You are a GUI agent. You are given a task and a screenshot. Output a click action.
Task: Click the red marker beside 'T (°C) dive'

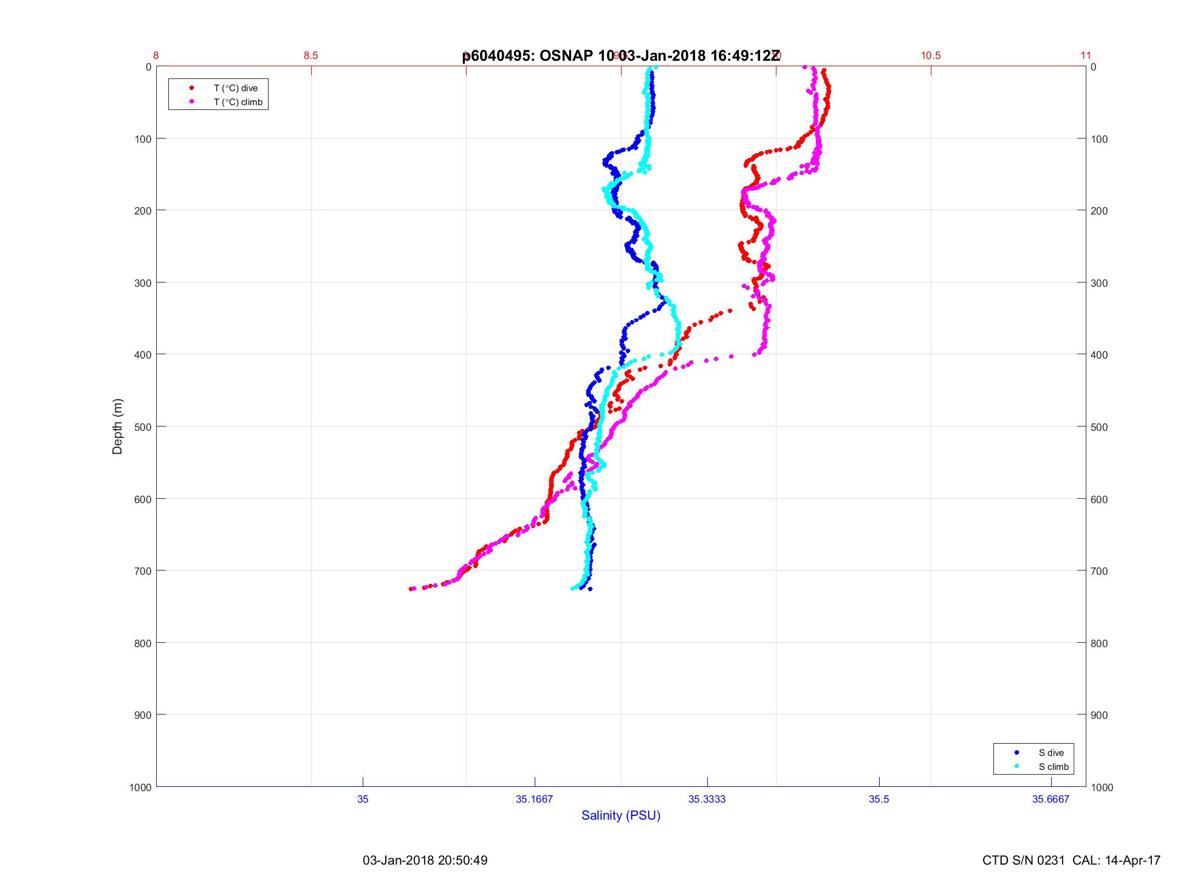pos(190,88)
